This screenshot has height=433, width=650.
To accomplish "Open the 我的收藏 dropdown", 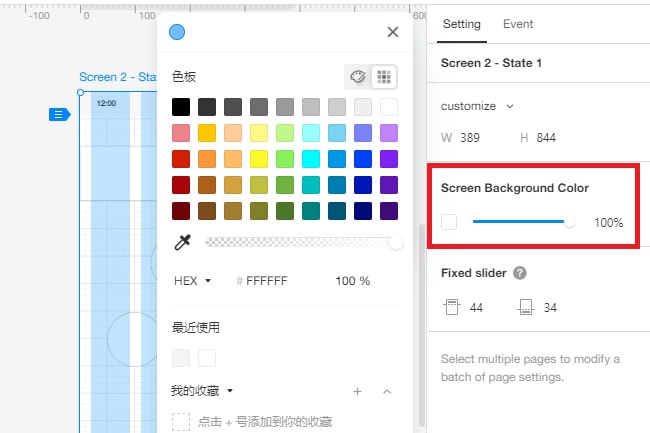I will (x=230, y=390).
